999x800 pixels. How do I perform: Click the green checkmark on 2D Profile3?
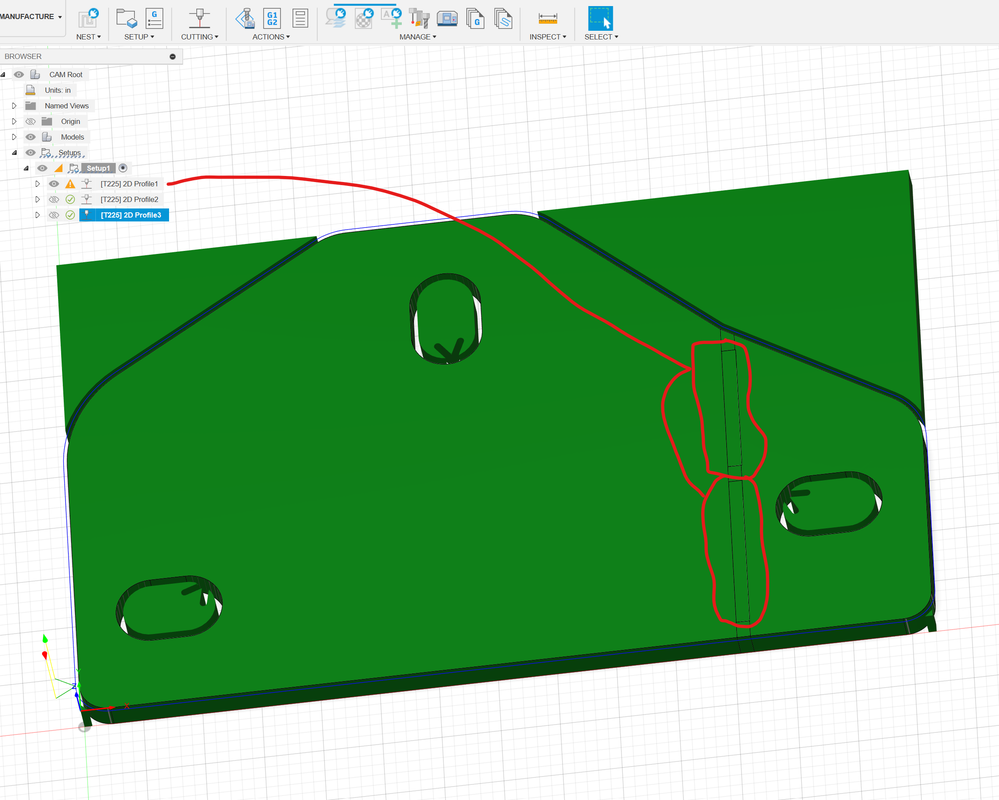point(70,215)
